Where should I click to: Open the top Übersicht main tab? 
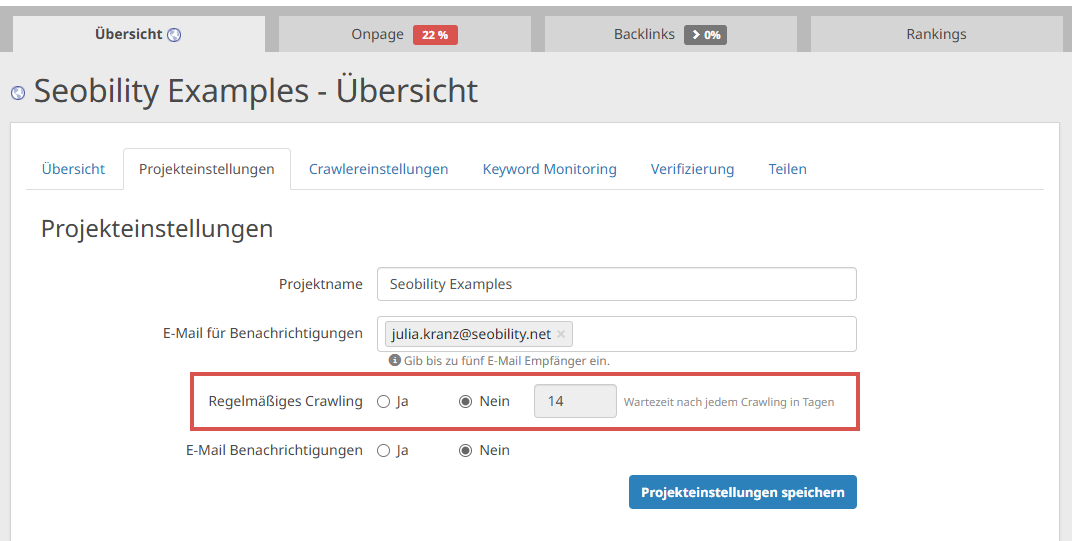tap(139, 34)
